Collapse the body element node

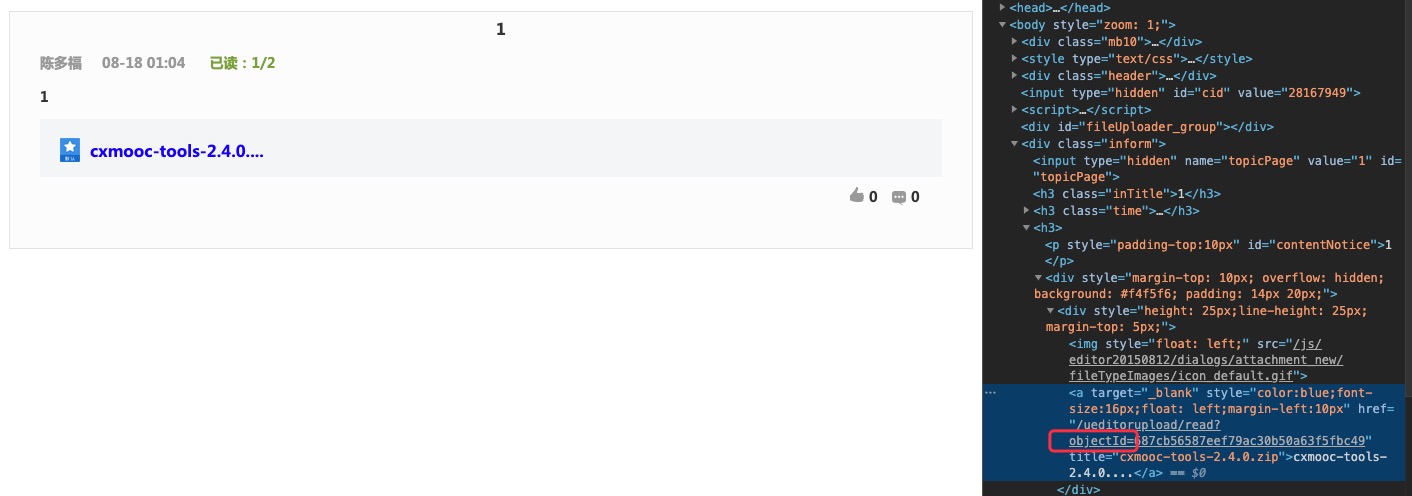(1003, 25)
